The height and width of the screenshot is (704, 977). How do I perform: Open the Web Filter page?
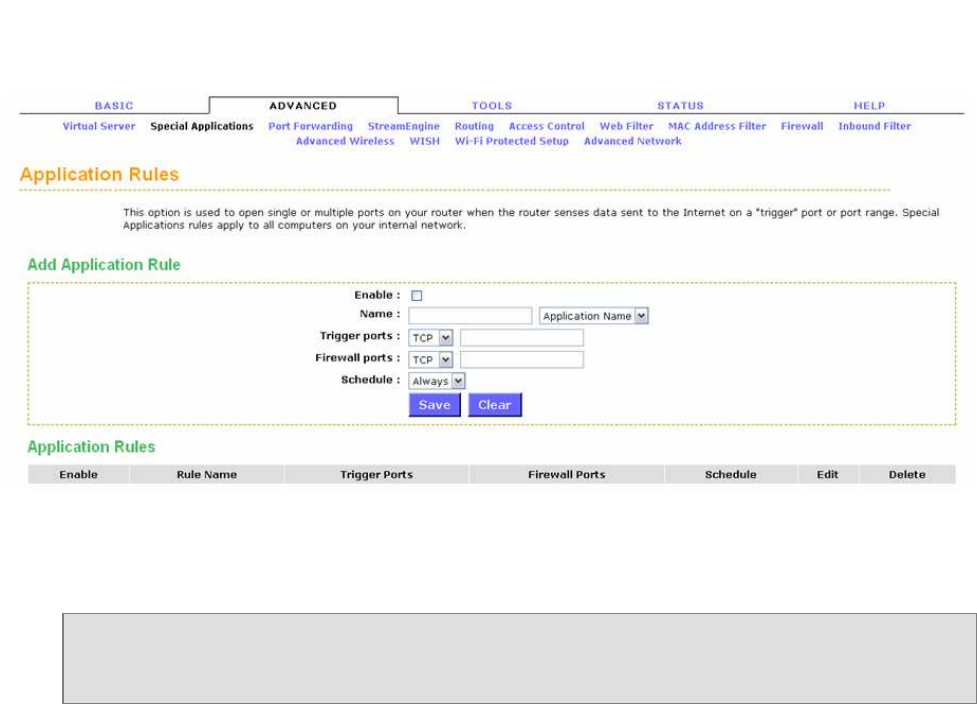coord(626,126)
